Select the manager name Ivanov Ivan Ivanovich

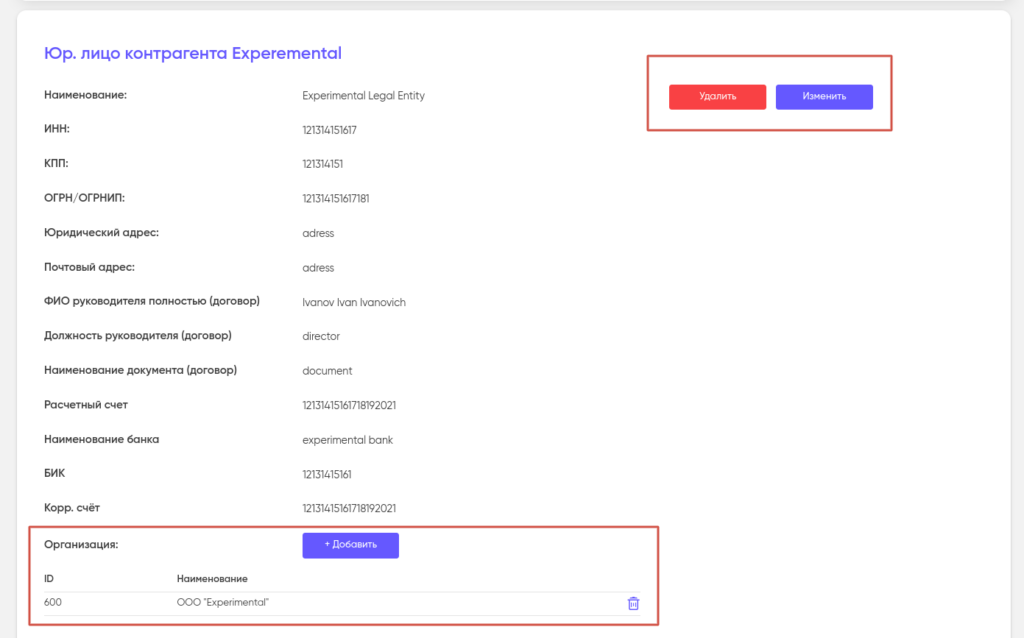[354, 302]
